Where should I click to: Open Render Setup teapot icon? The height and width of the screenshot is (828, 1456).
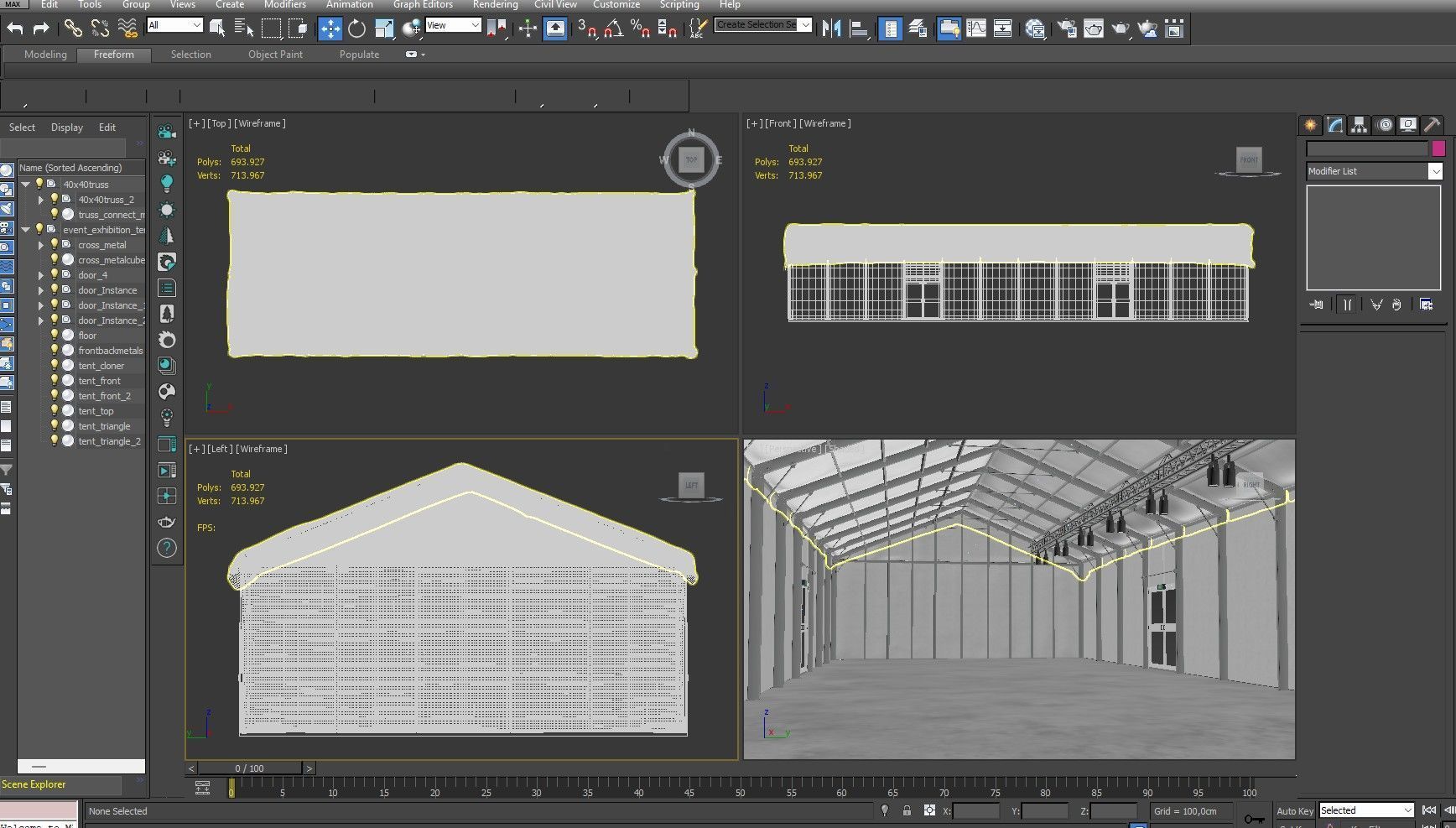click(1067, 29)
